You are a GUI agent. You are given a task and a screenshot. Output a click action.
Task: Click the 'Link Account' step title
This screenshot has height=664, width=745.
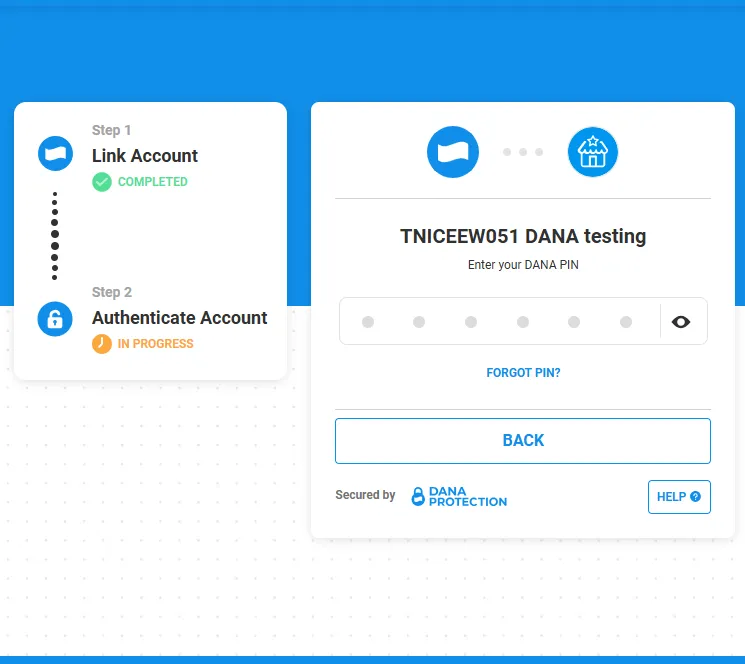point(145,156)
